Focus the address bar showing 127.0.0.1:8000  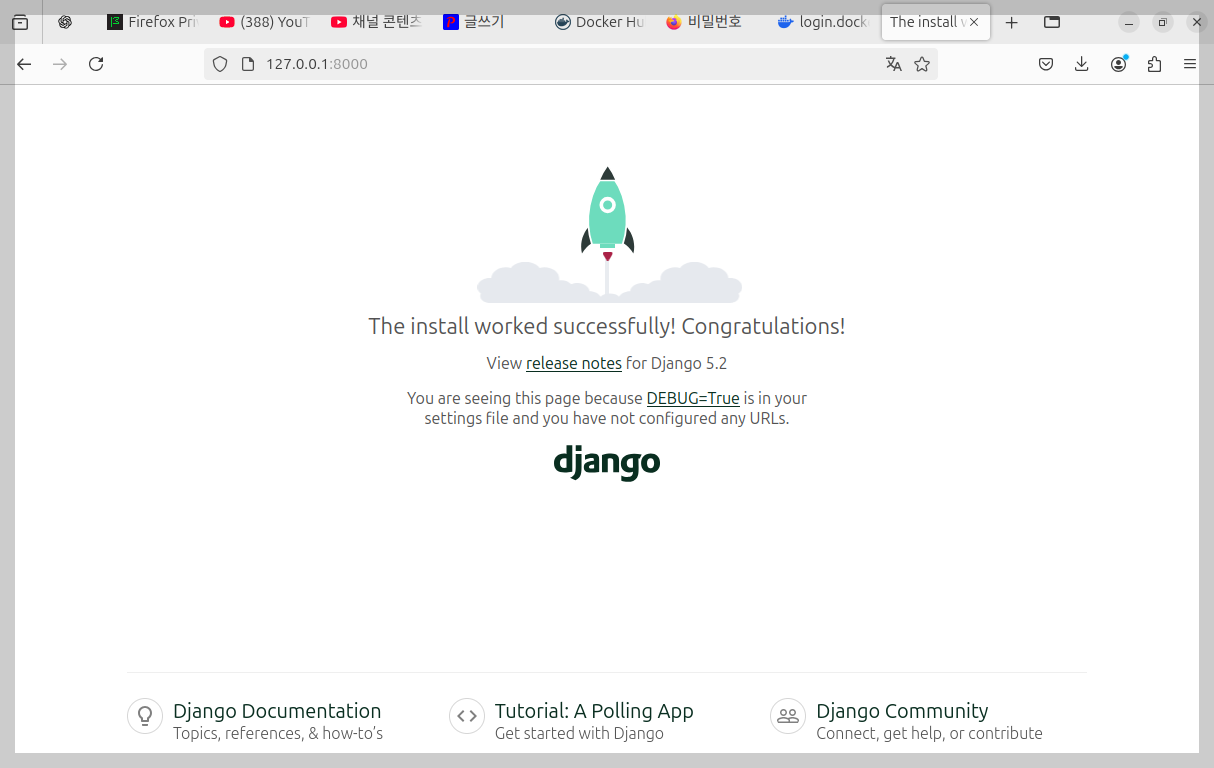(x=570, y=64)
